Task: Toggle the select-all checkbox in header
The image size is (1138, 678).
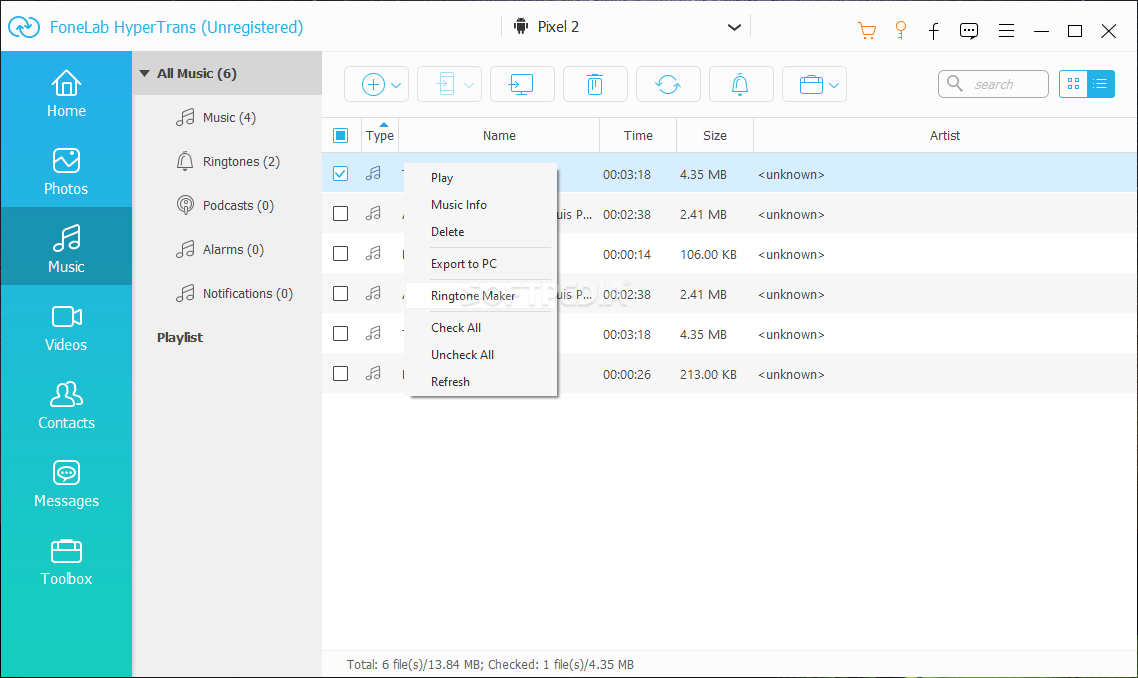Action: pos(340,135)
